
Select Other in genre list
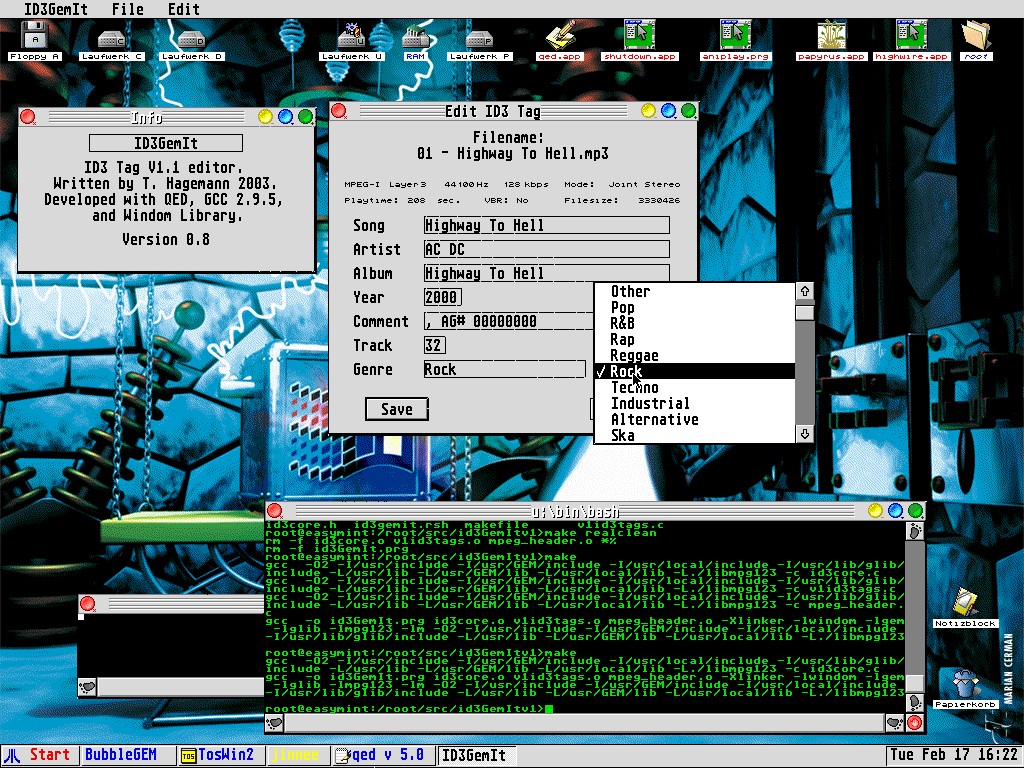pyautogui.click(x=695, y=291)
